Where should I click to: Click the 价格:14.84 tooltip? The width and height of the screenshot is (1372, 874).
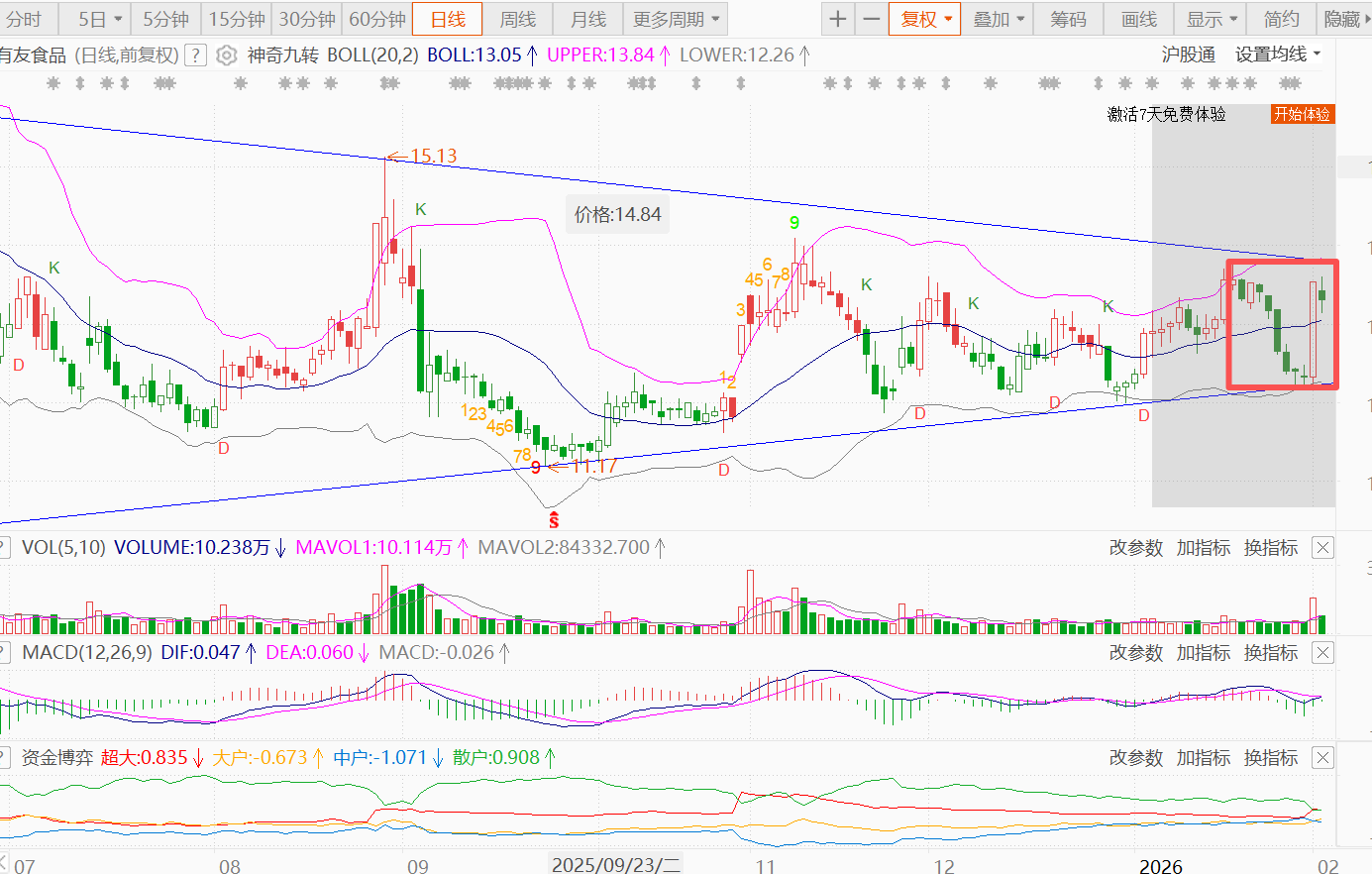click(618, 214)
